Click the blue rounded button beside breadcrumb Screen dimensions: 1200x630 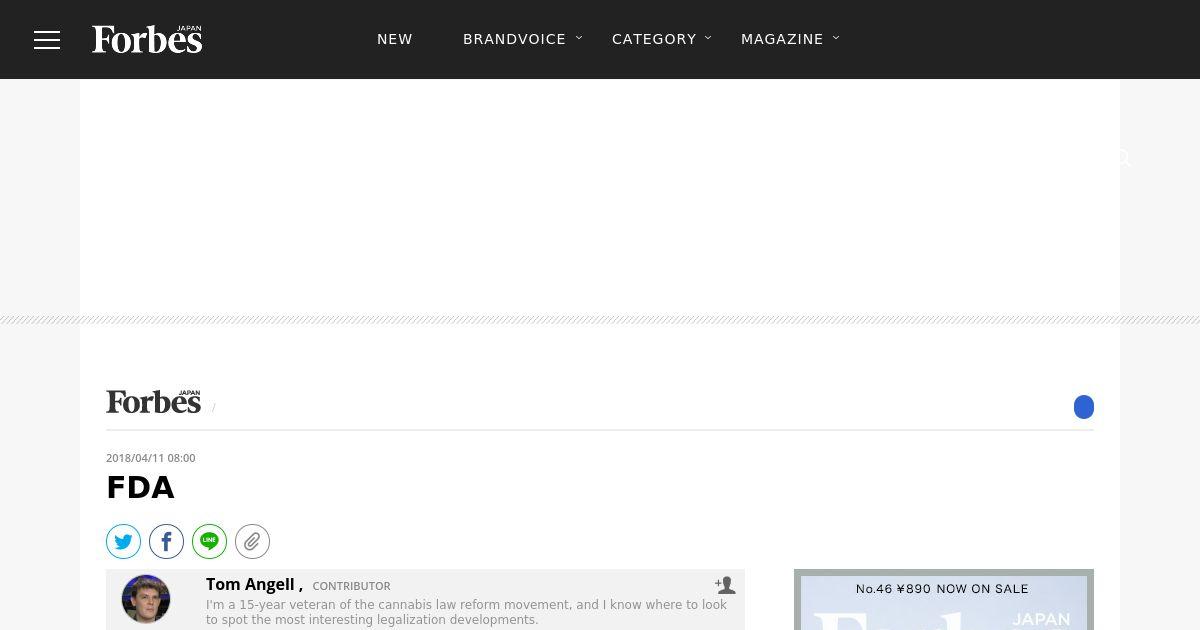tap(1084, 407)
